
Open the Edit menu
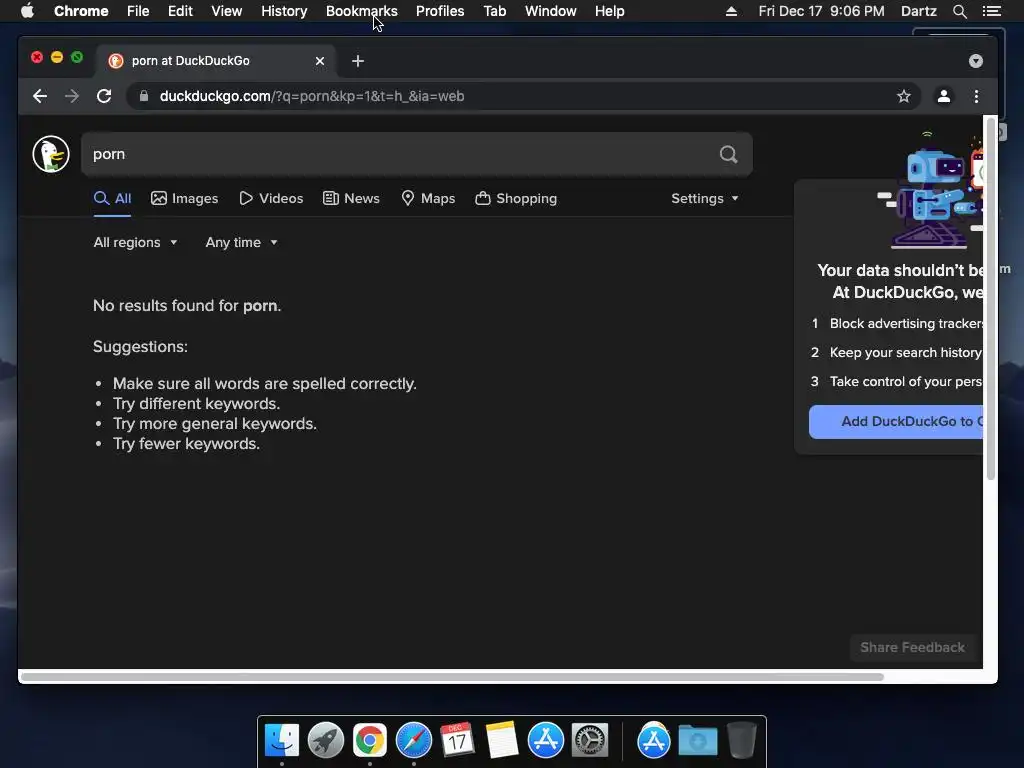(180, 11)
